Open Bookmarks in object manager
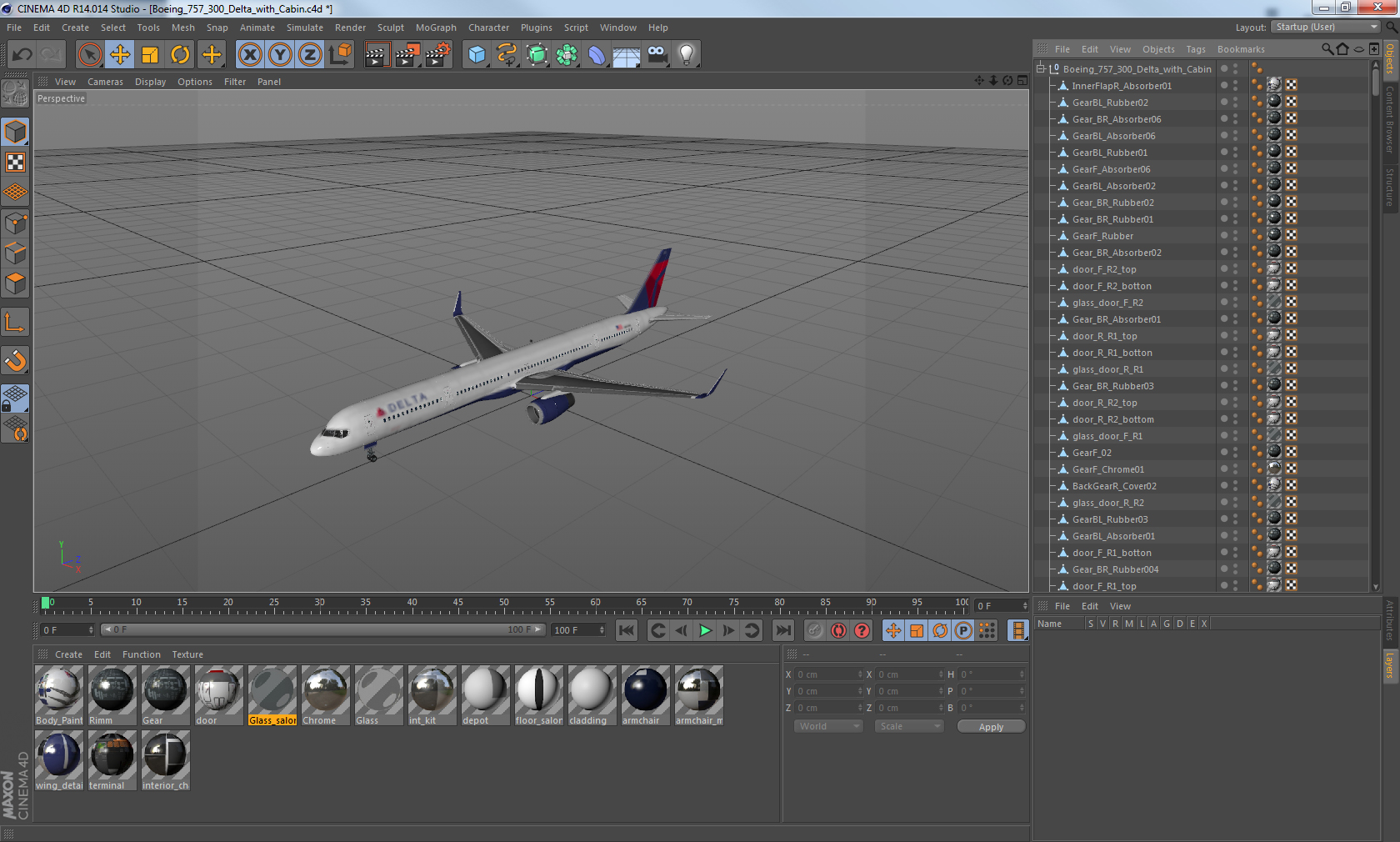 click(x=1241, y=49)
